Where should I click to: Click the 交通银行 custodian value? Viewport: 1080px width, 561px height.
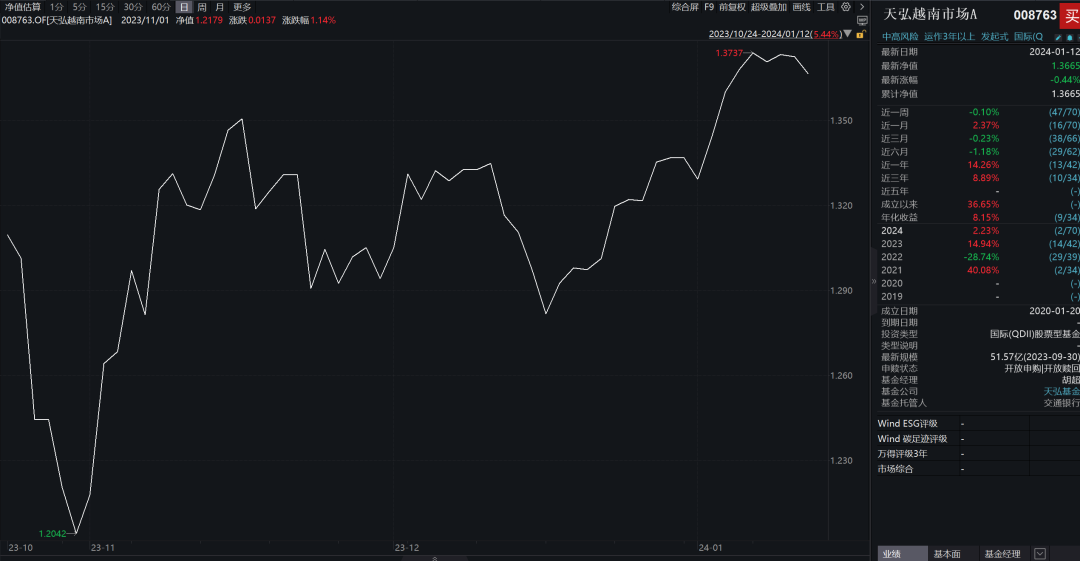(1061, 403)
